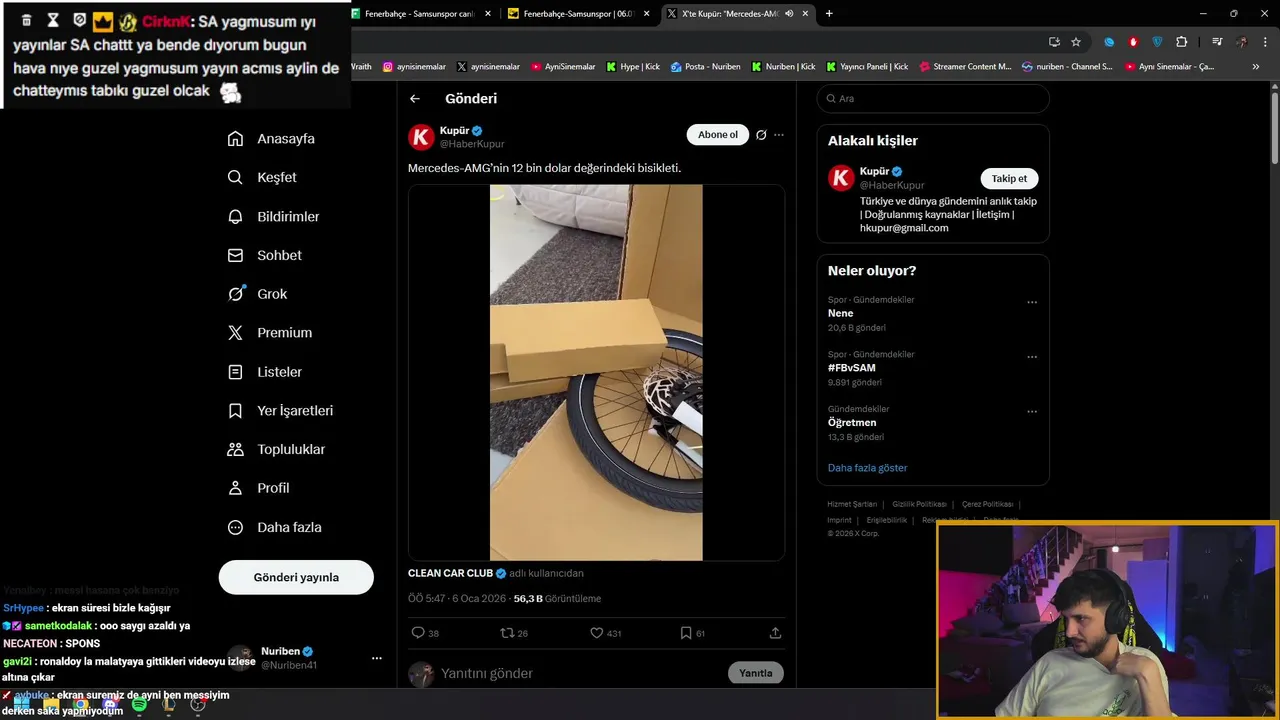Open Nuriben | Kick bookmark
This screenshot has height=720, width=1280.
pyautogui.click(x=784, y=67)
